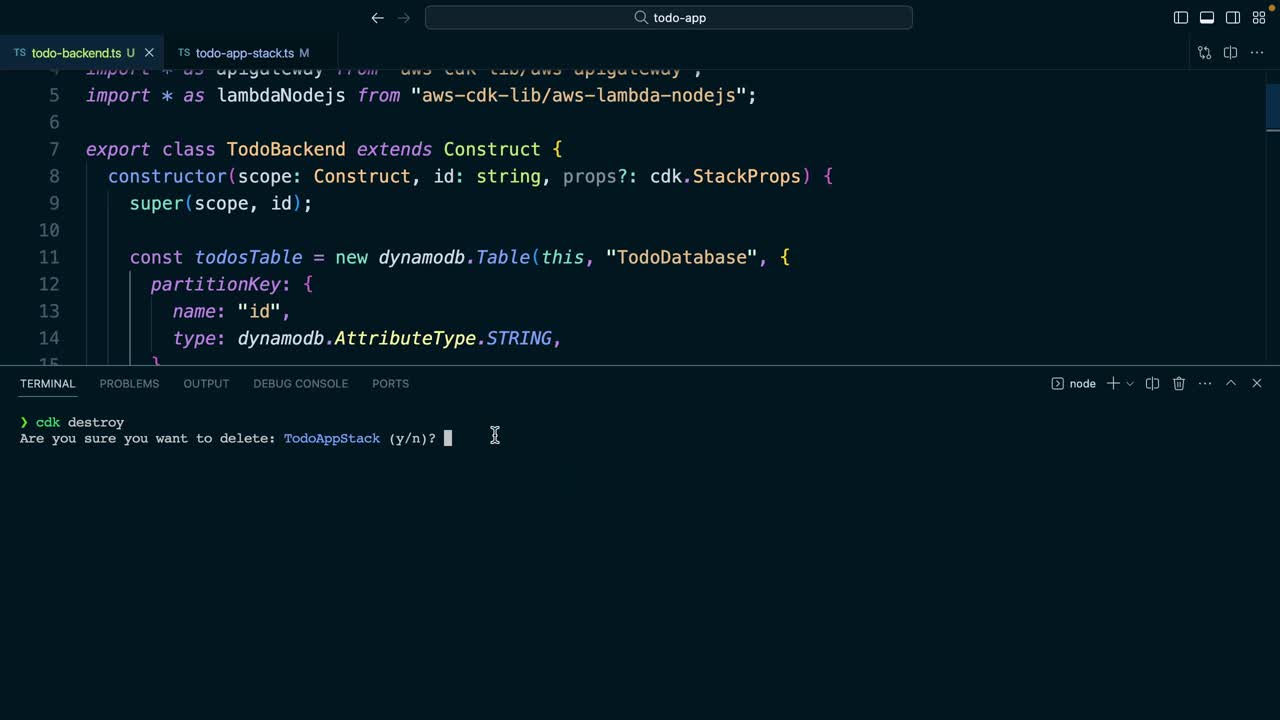Click the open changes compare icon

(1204, 53)
